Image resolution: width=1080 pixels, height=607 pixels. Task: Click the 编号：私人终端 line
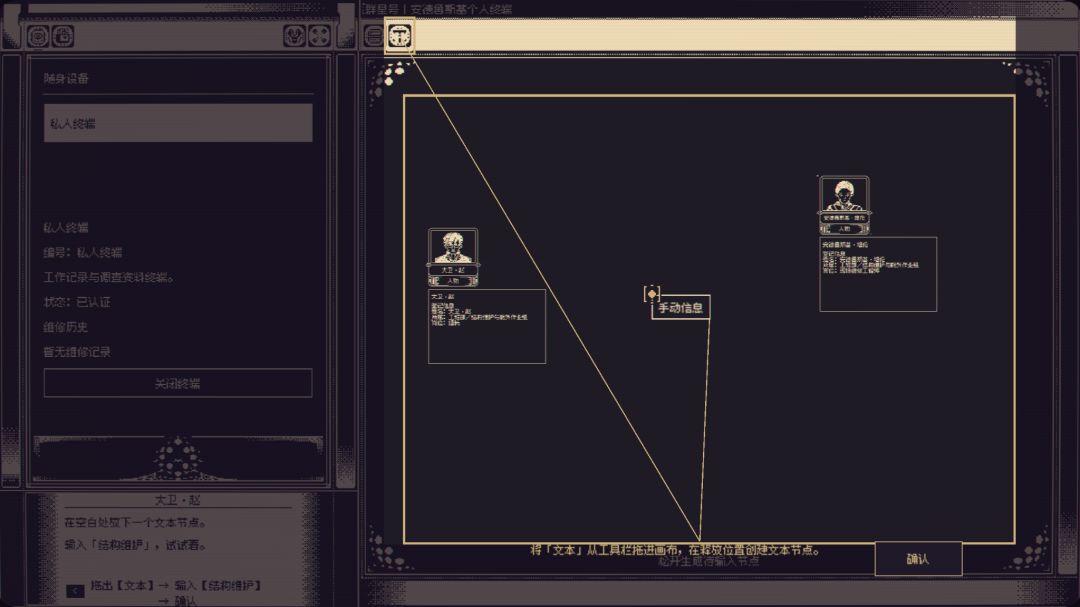point(83,252)
